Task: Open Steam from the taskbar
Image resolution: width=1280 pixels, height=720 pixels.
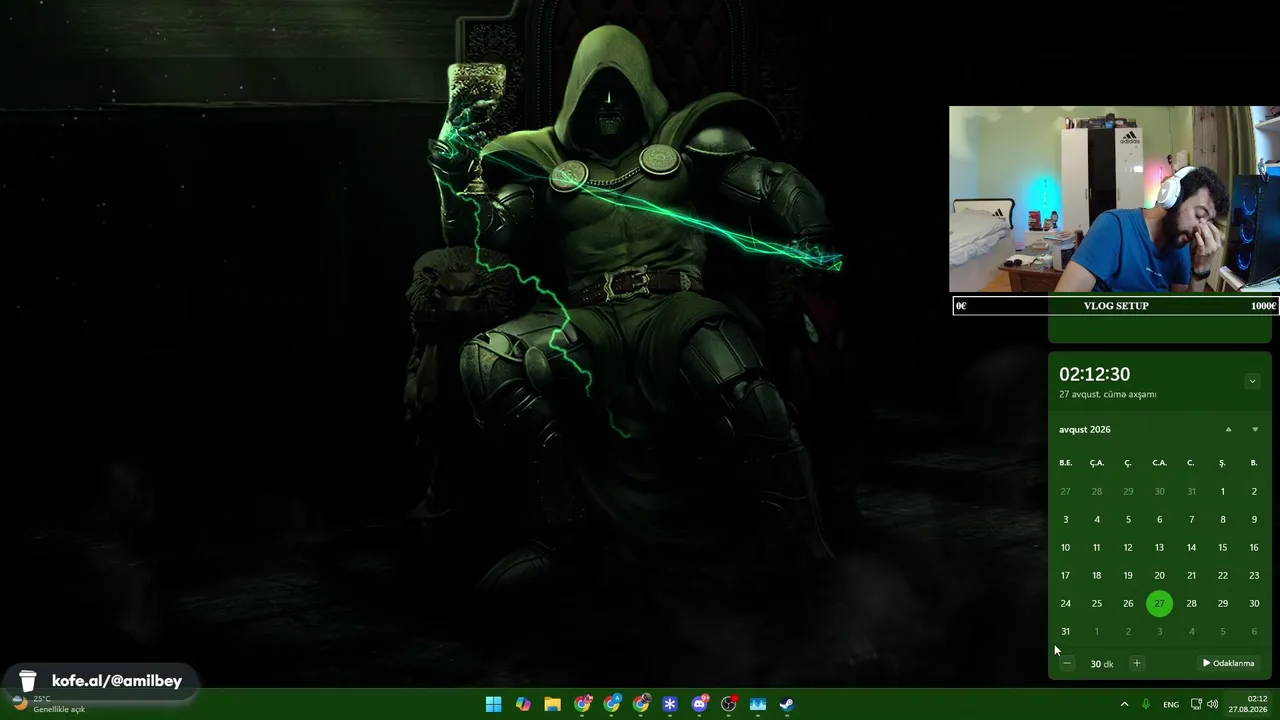Action: coord(787,704)
